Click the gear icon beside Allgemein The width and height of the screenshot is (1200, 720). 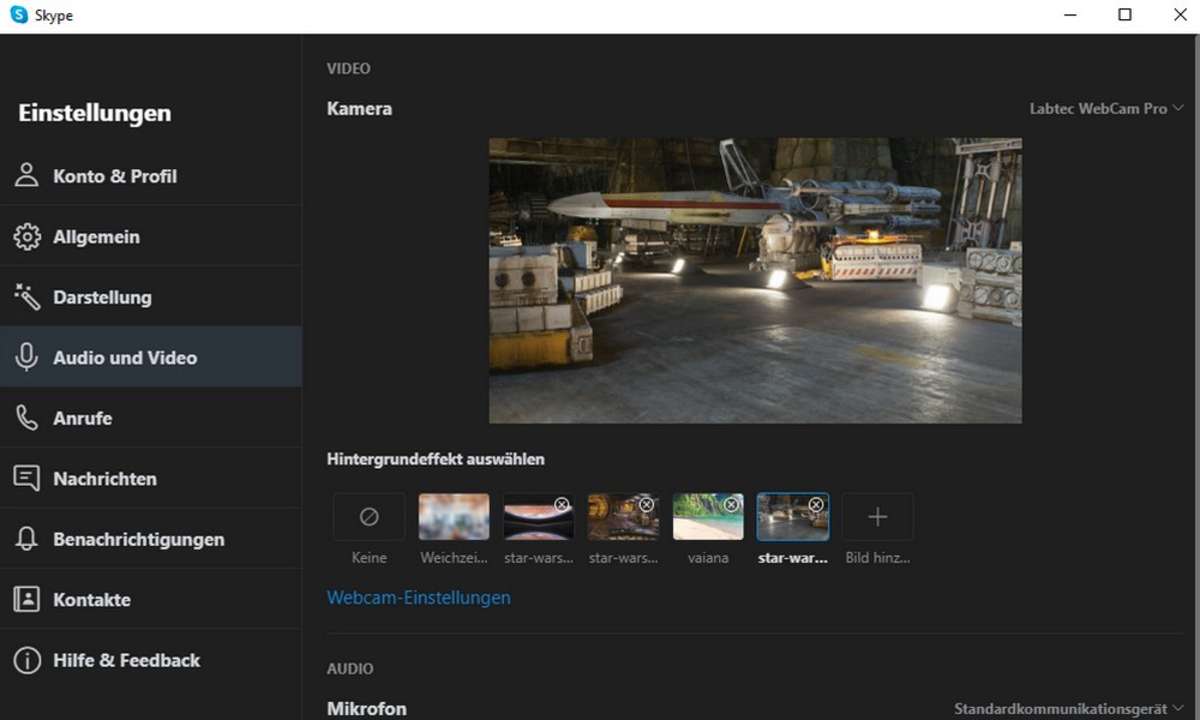(x=27, y=237)
